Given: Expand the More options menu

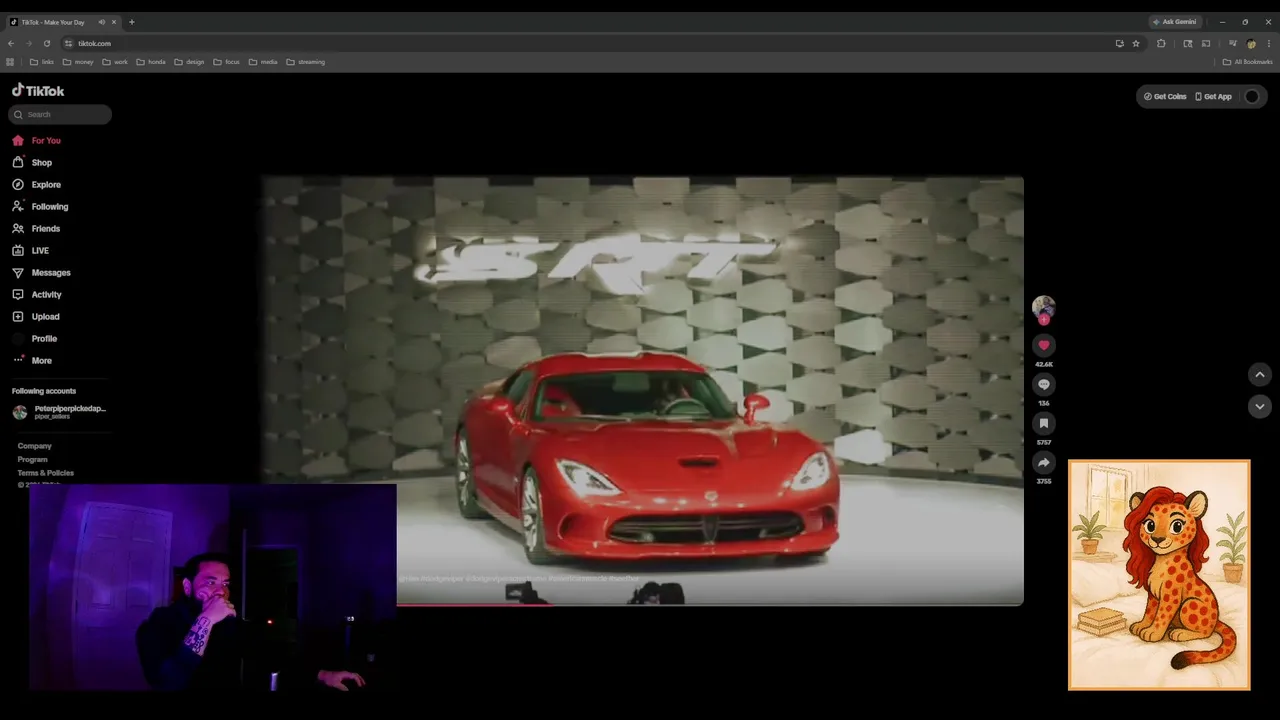Looking at the screenshot, I should coord(32,361).
